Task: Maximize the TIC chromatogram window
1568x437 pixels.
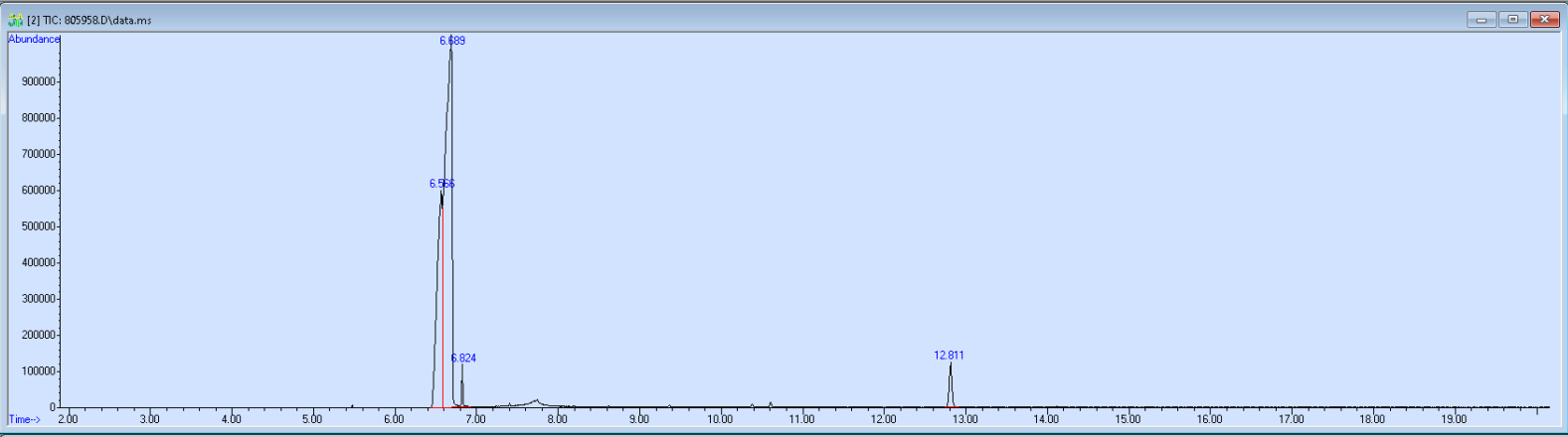Action: 1512,20
